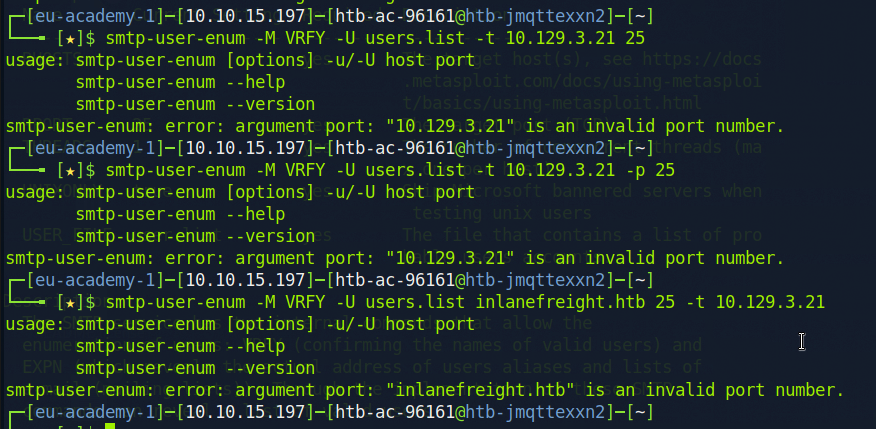
Task: Click the faded 'testing unix users' background text
Action: [502, 213]
